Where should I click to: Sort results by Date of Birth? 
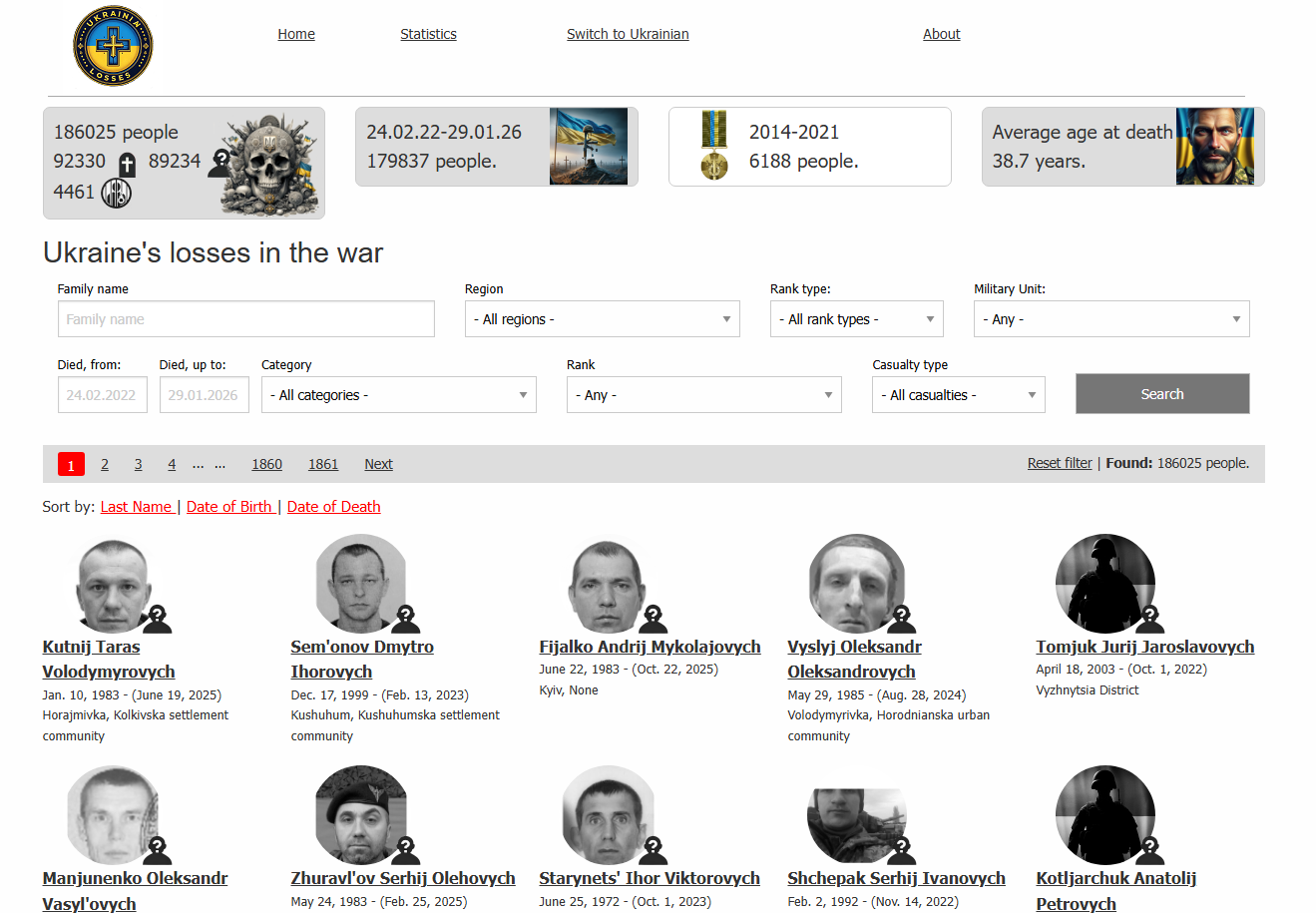click(229, 507)
